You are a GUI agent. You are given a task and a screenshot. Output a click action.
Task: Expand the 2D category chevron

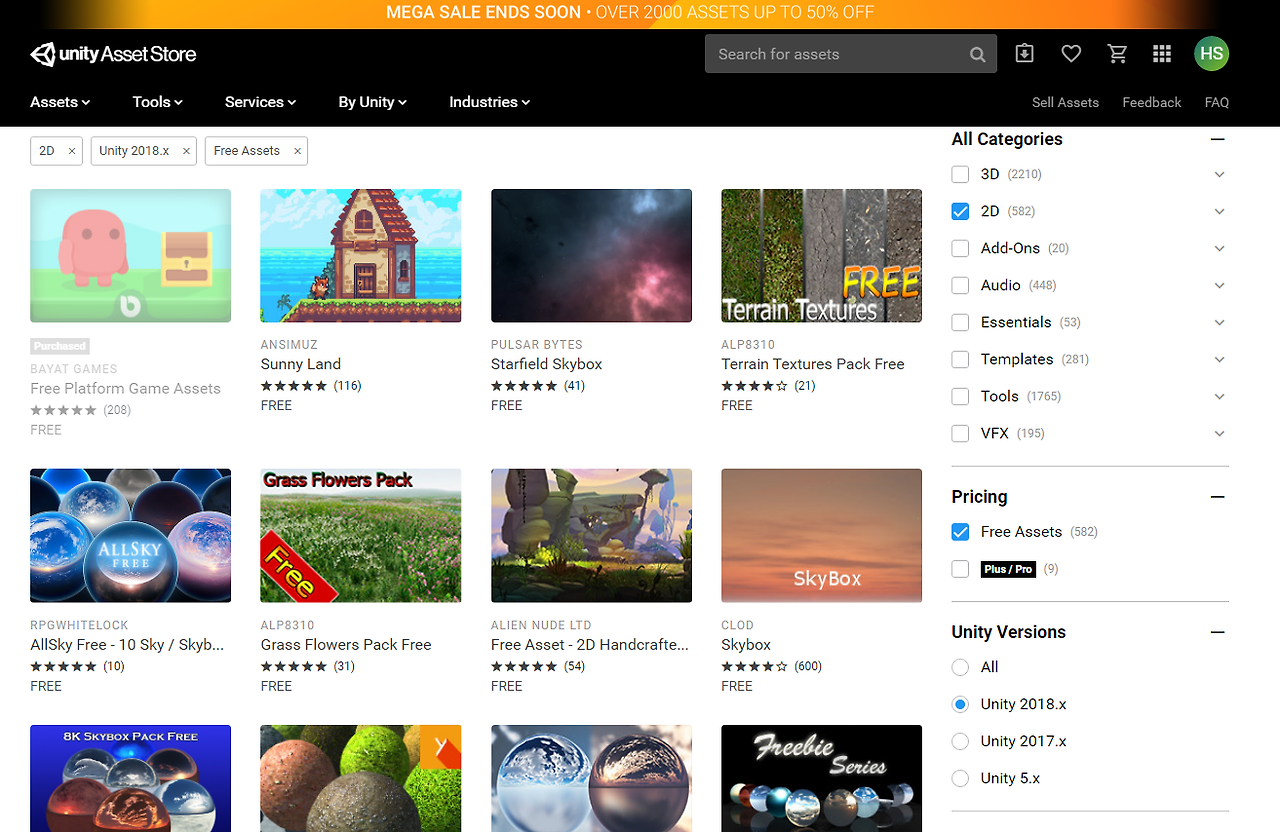1219,211
